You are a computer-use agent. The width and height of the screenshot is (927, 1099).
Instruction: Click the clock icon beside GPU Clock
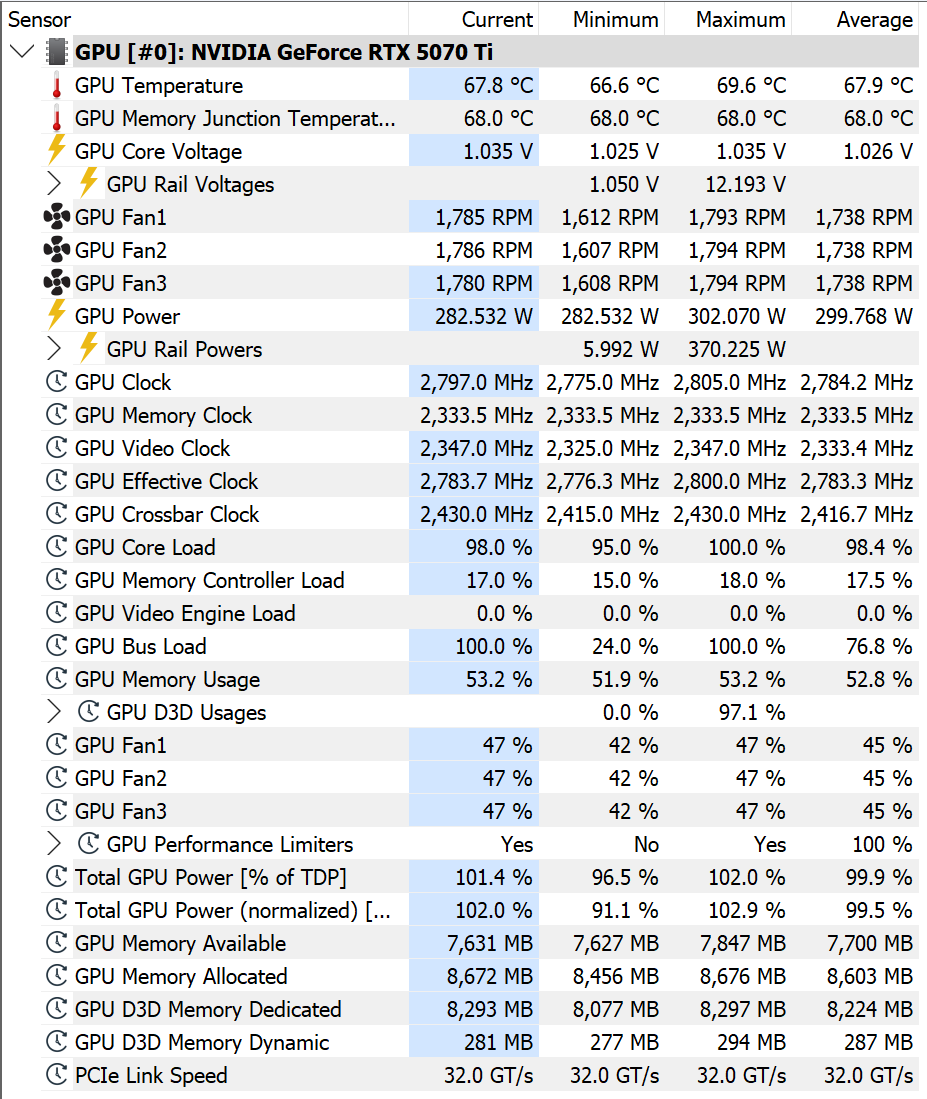click(x=56, y=382)
